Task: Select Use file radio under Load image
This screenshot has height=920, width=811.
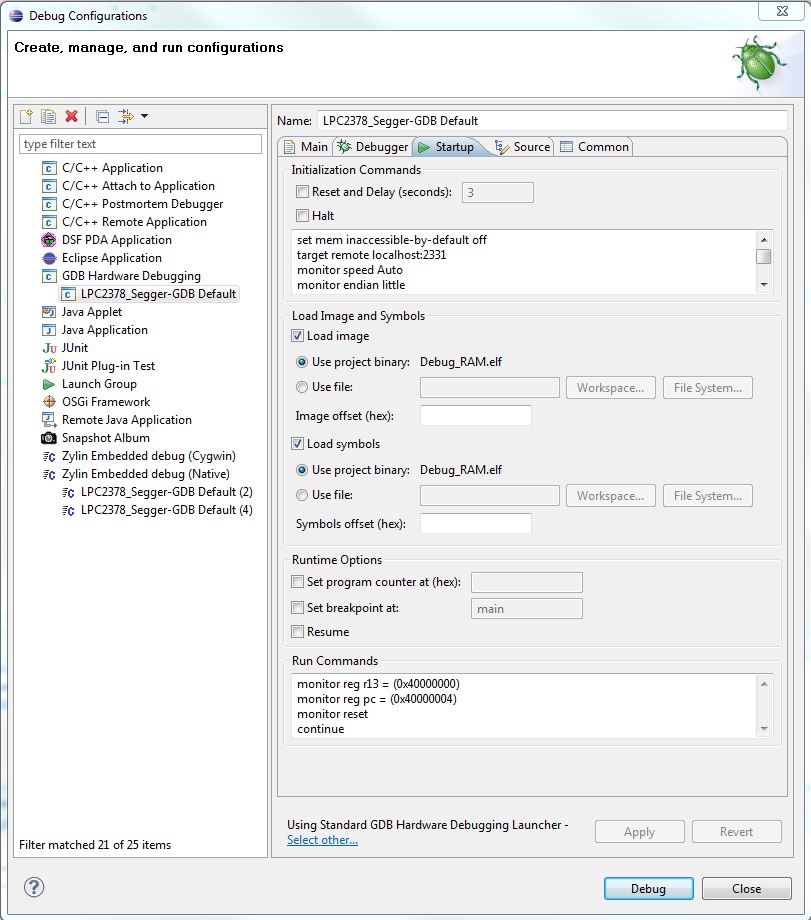Action: pos(302,387)
